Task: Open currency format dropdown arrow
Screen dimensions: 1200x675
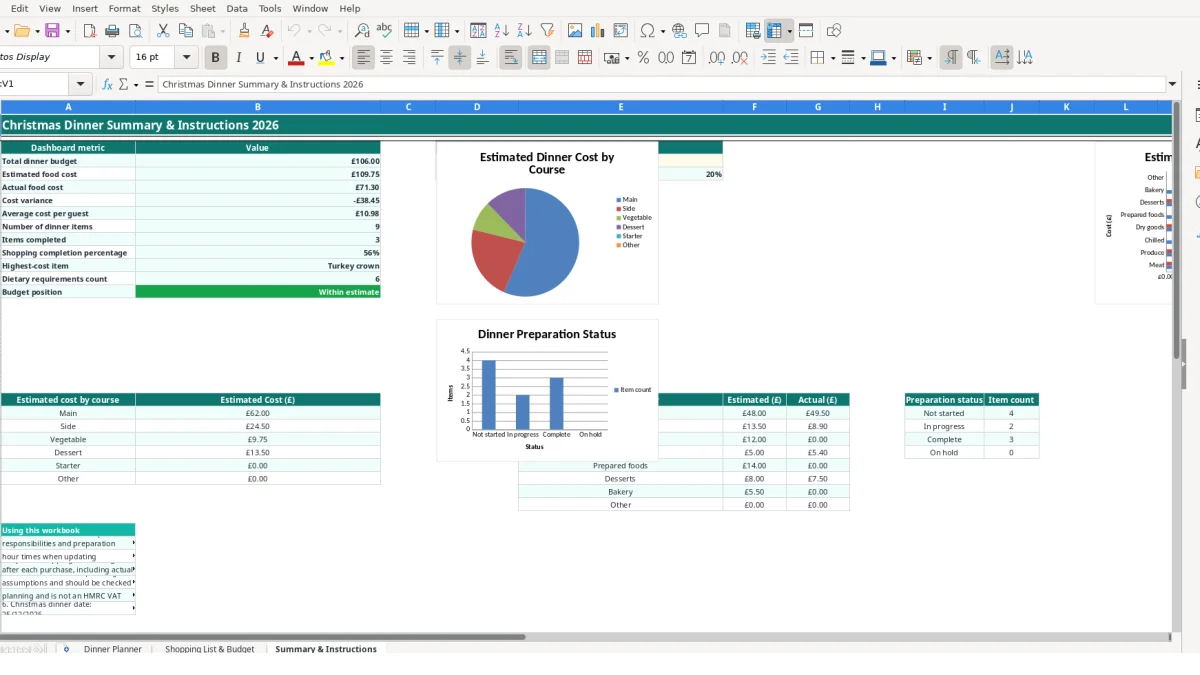Action: click(x=627, y=59)
